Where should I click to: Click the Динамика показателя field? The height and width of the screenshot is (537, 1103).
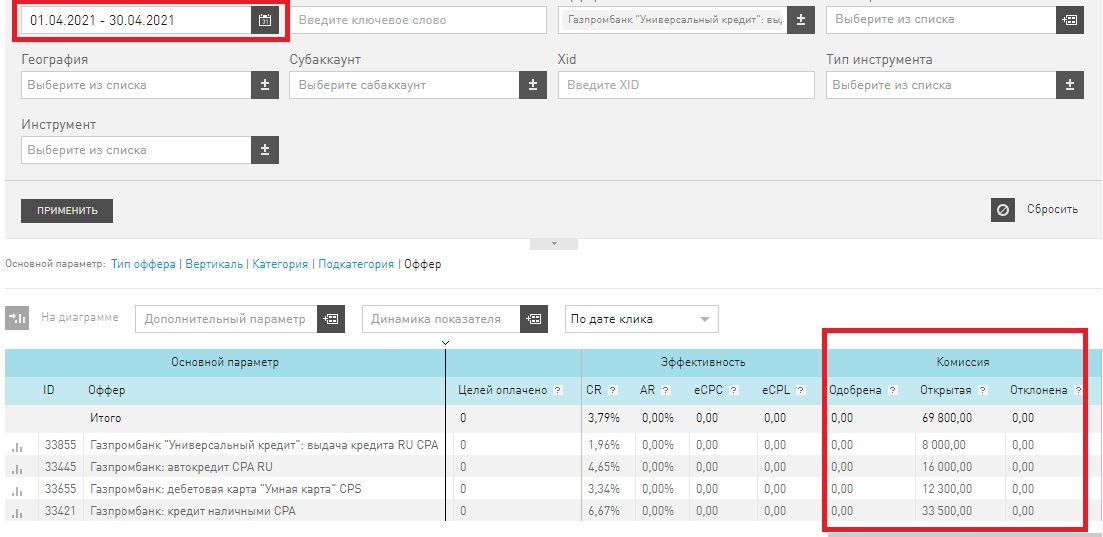tap(441, 319)
